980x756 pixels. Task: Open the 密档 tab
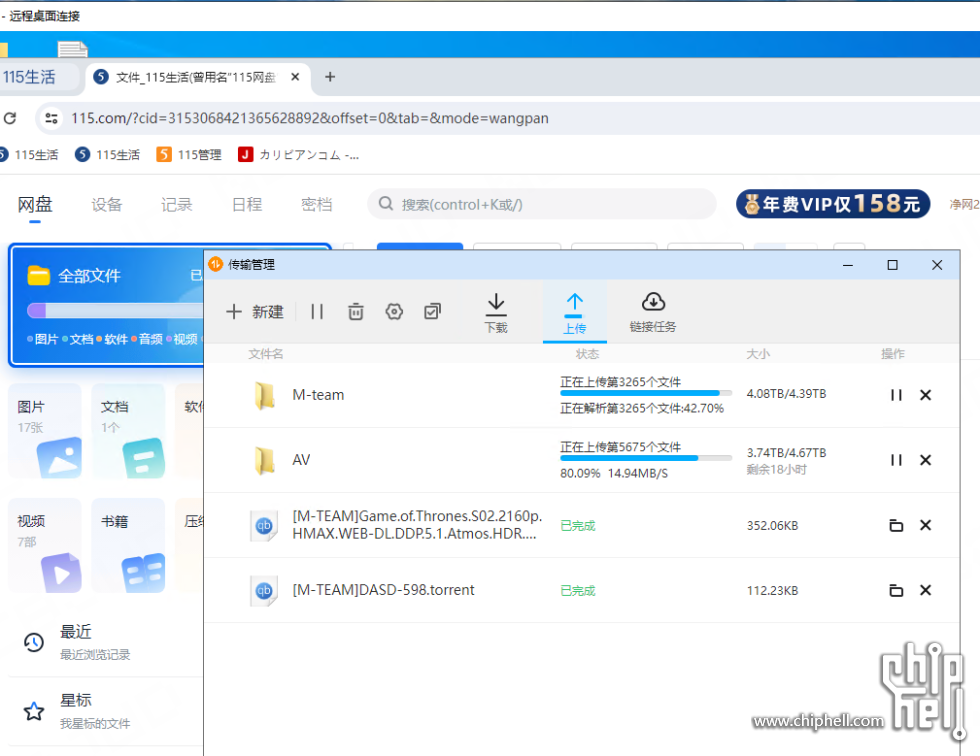(316, 204)
